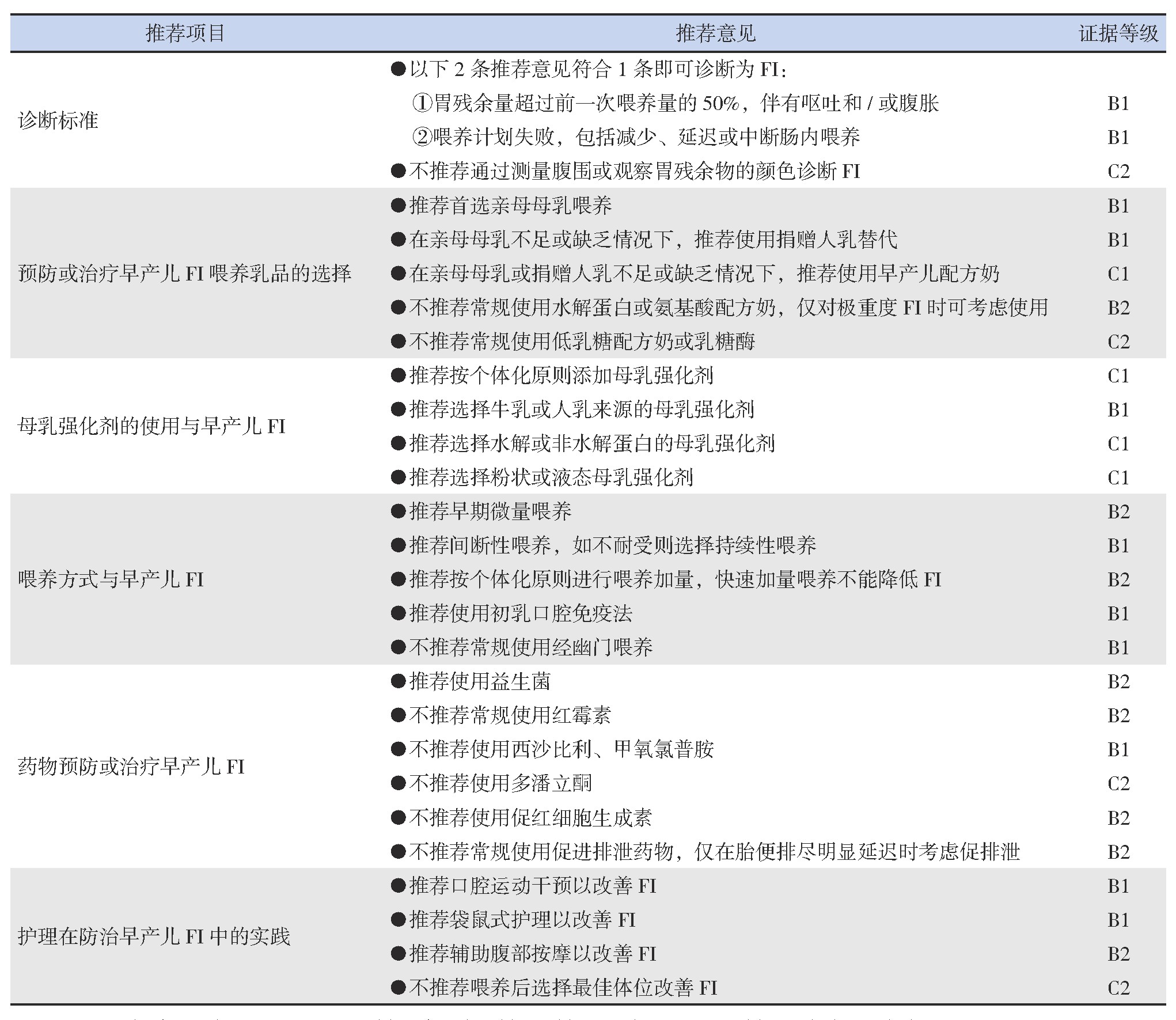Viewport: 1176px width, 1020px height.
Task: Click the line 推荐选择粉状或液态母乳强化剂
Action: pyautogui.click(x=542, y=477)
